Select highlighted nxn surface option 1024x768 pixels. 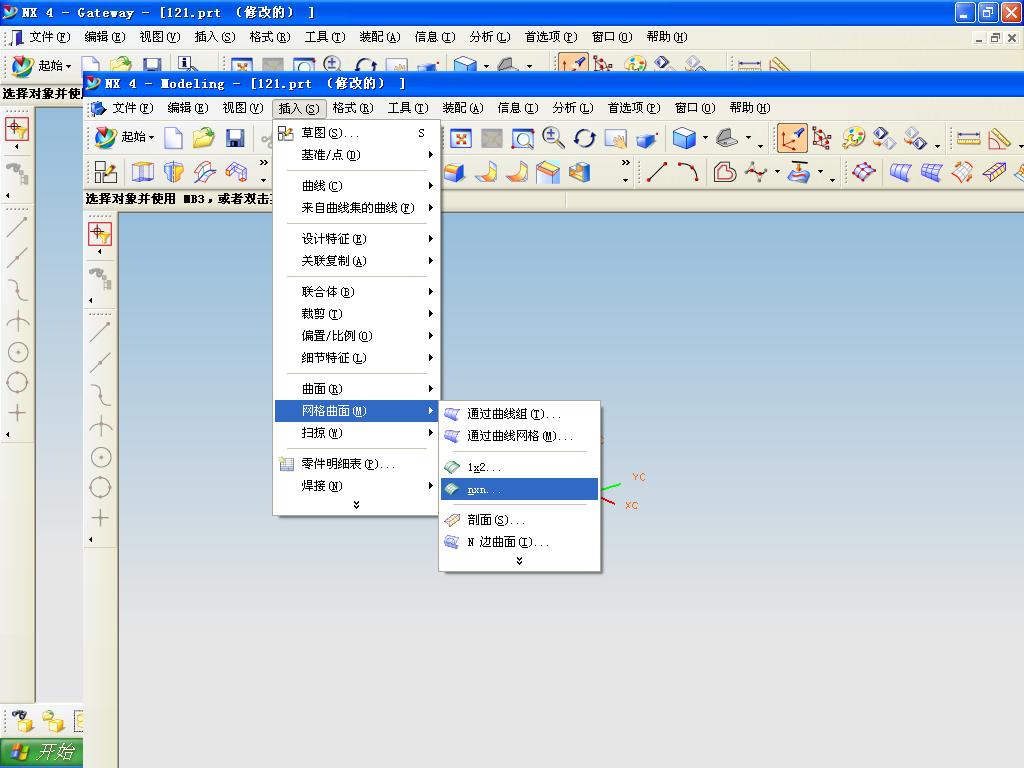click(520, 489)
